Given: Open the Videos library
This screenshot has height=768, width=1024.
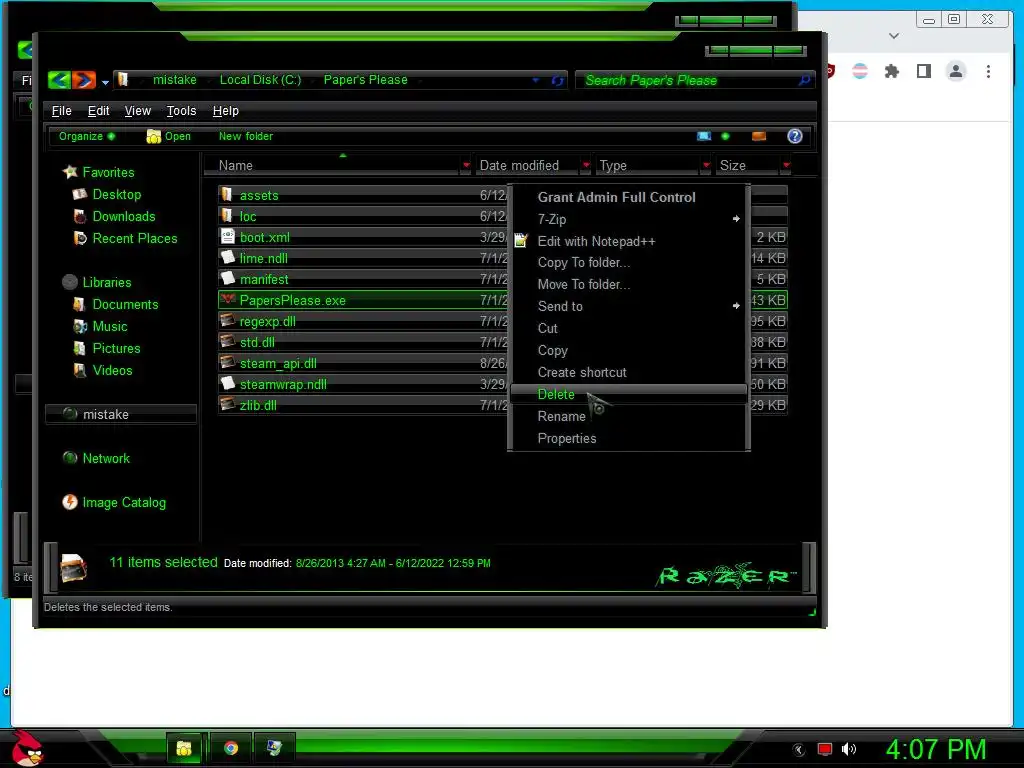Looking at the screenshot, I should click(x=103, y=371).
